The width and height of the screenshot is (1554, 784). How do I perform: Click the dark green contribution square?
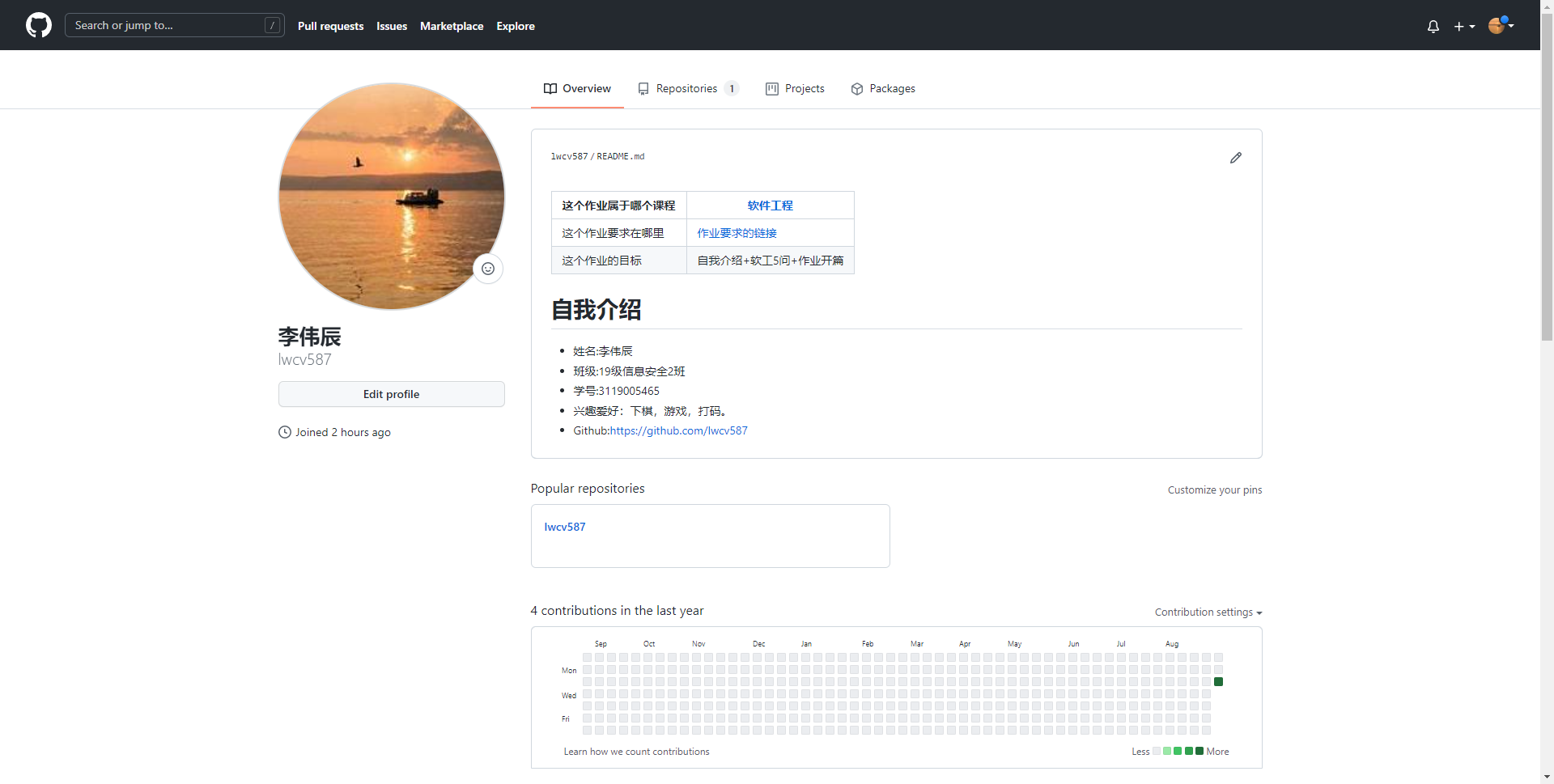[x=1219, y=682]
